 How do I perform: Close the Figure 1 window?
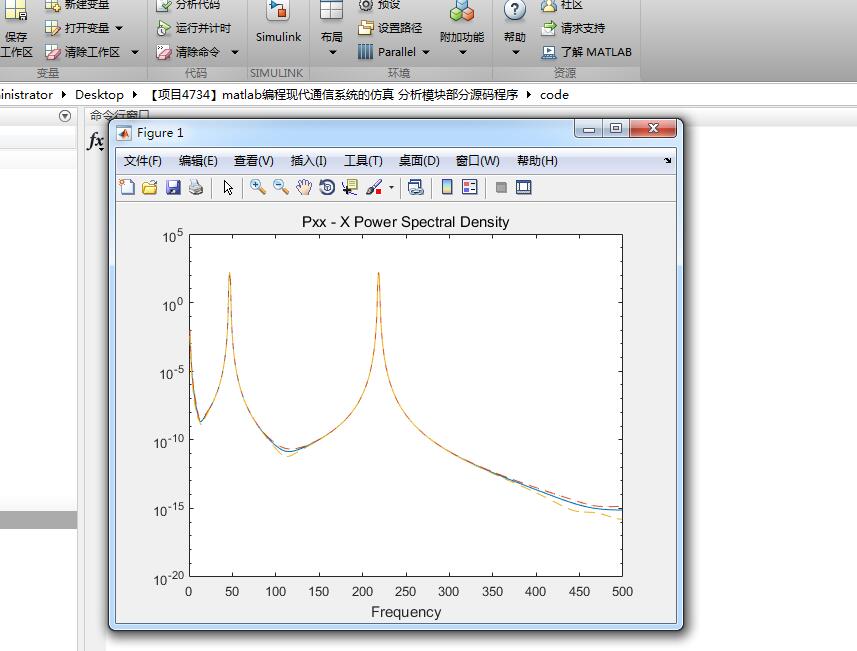(x=653, y=128)
